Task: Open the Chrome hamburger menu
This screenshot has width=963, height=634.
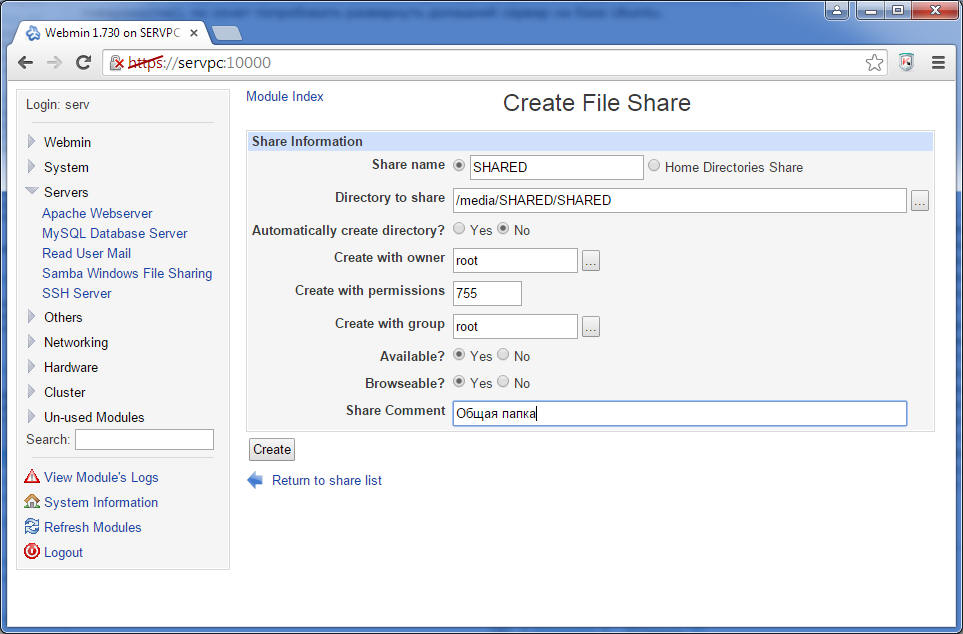Action: coord(938,63)
